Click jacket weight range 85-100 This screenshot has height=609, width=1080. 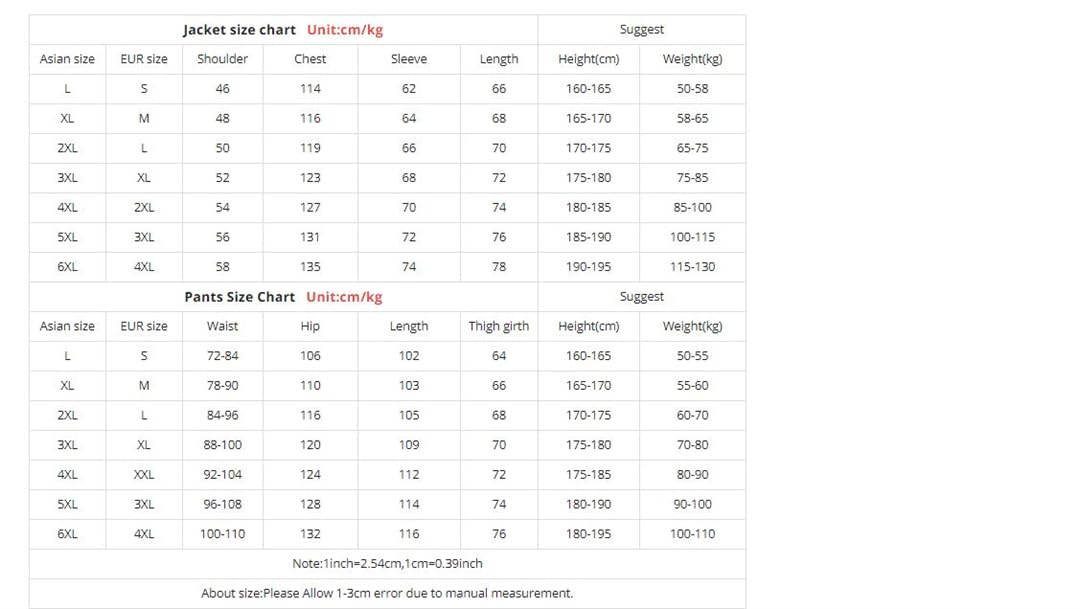point(692,207)
